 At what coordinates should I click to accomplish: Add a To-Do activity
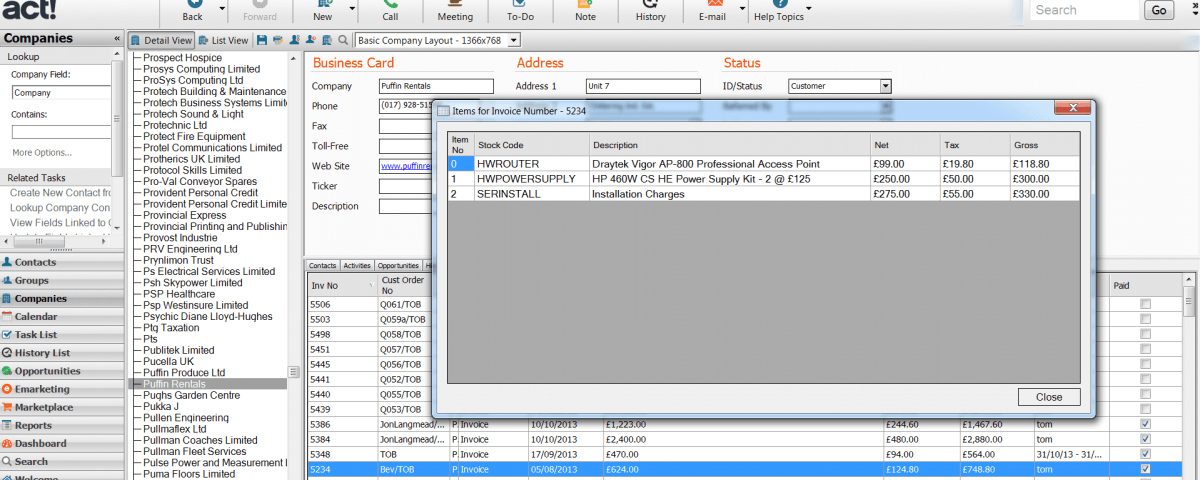[x=520, y=11]
